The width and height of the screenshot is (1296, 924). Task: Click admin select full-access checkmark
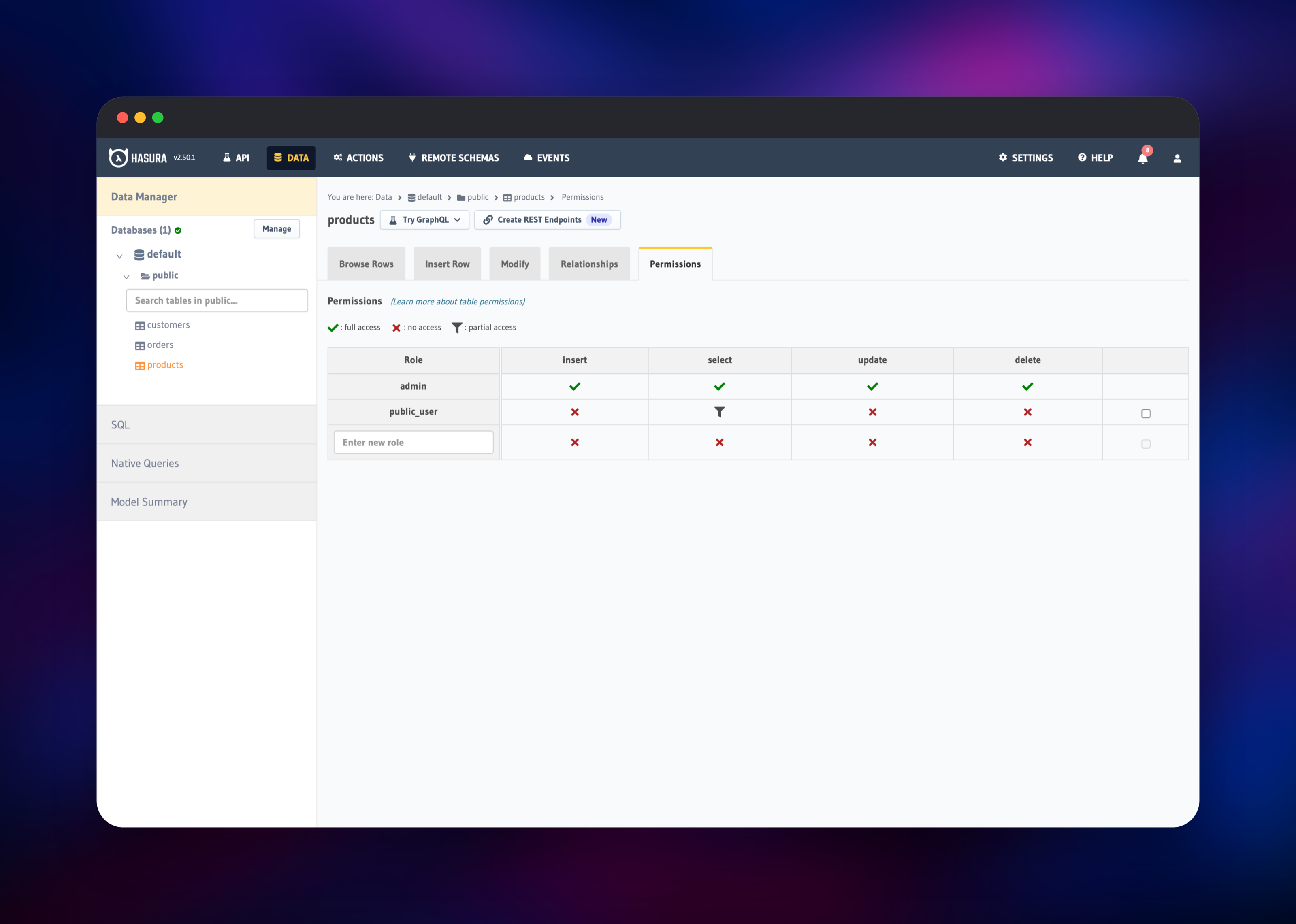pos(720,386)
